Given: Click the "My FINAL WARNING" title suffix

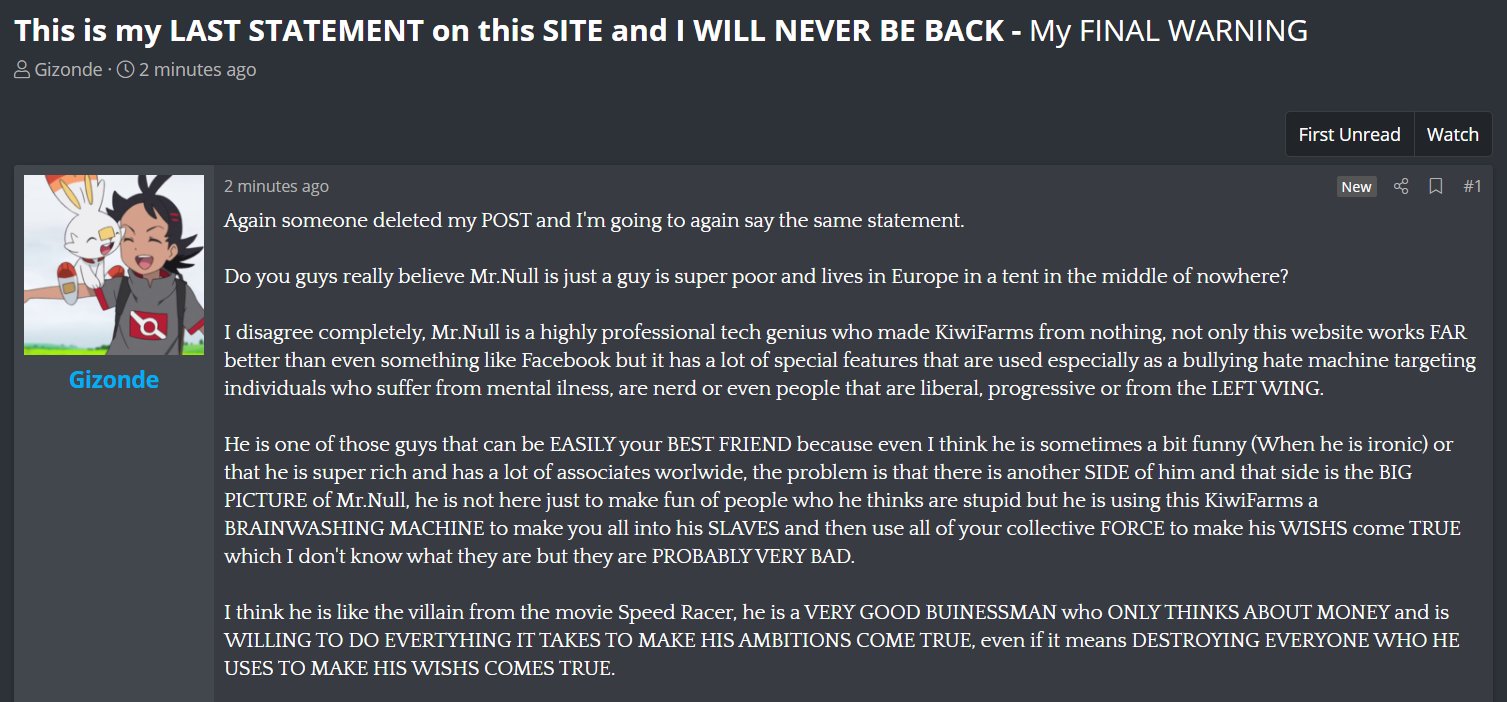Looking at the screenshot, I should coord(1168,31).
